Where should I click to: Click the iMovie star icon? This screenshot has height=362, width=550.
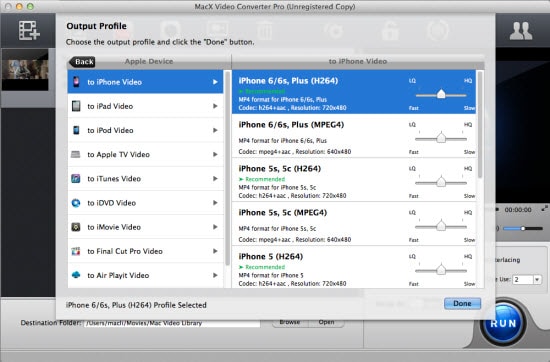(x=76, y=227)
